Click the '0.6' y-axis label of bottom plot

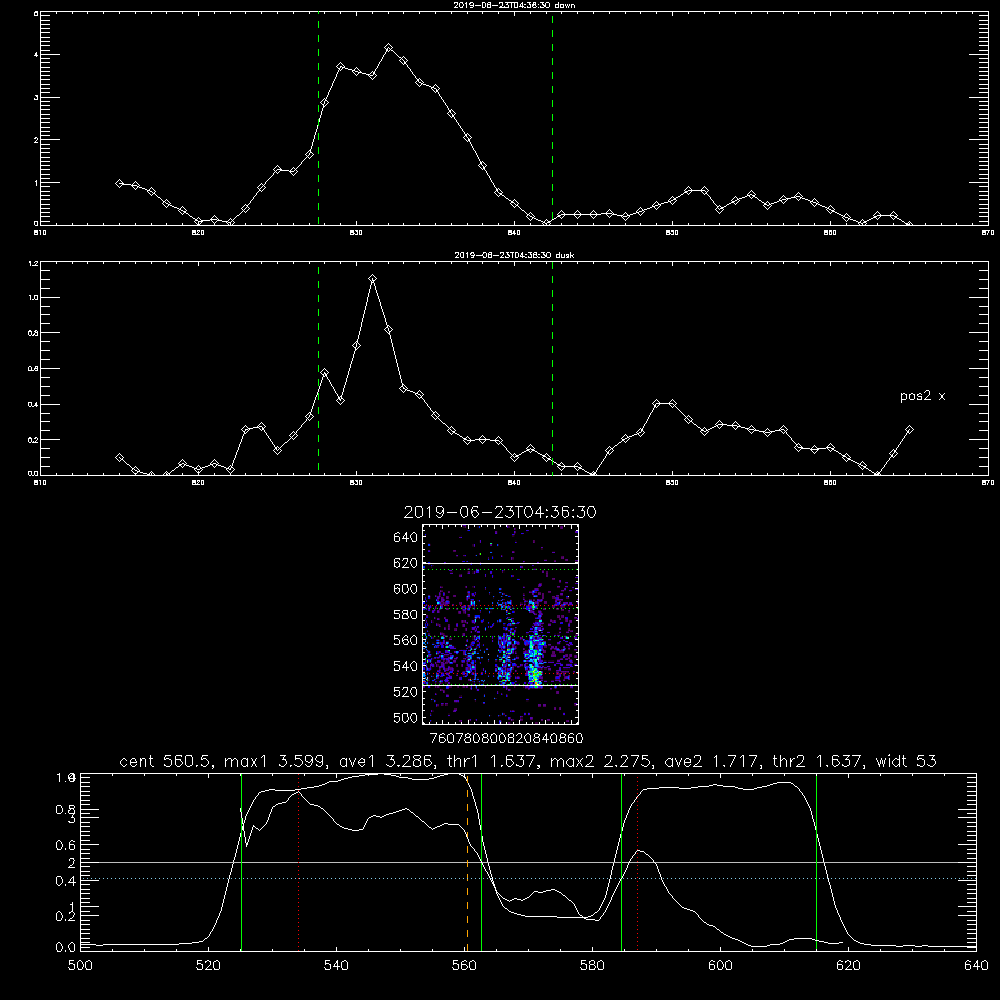coord(66,845)
